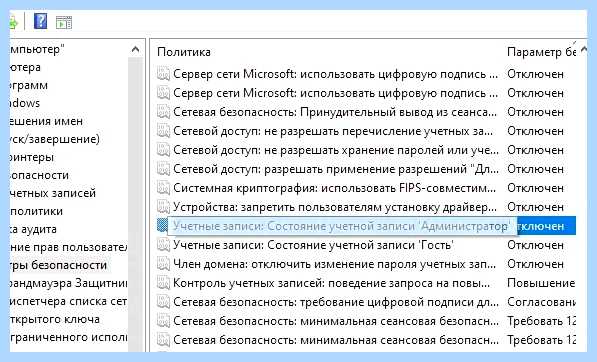Click 'Отключен' value of 'Член домена' row
This screenshot has height=362, width=597.
[x=535, y=264]
